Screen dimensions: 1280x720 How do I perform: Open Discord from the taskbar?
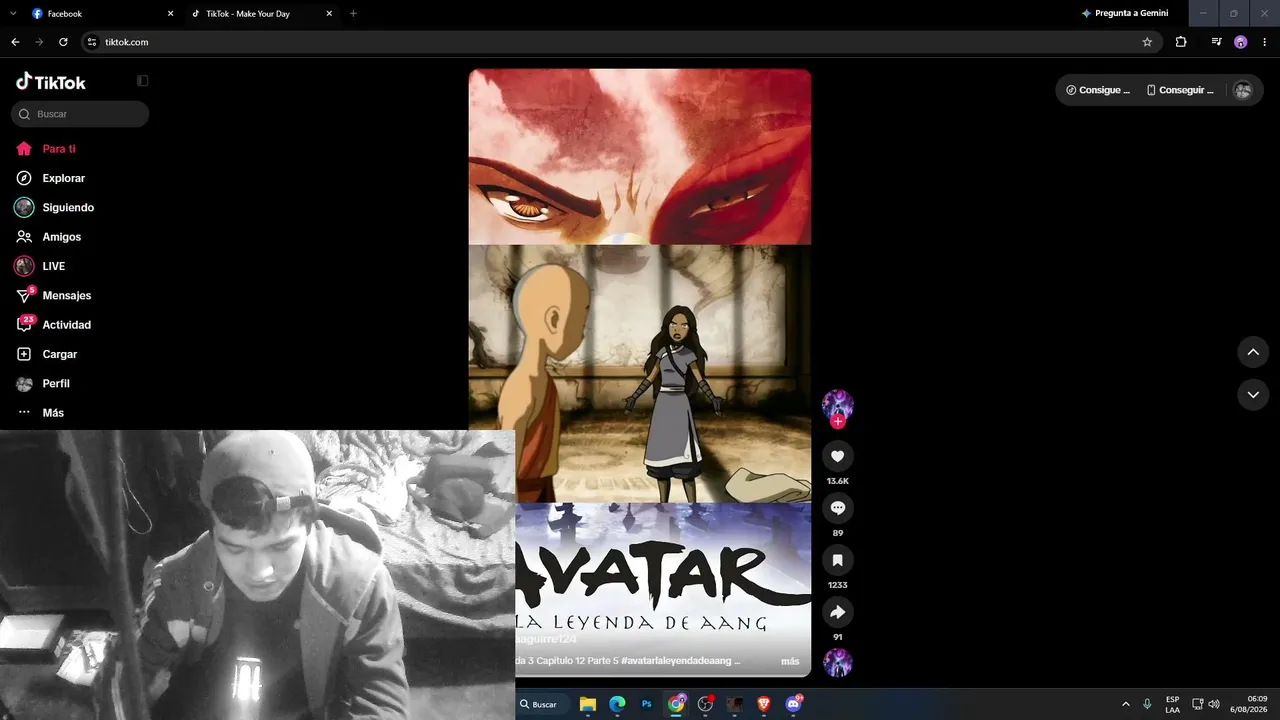[x=794, y=704]
